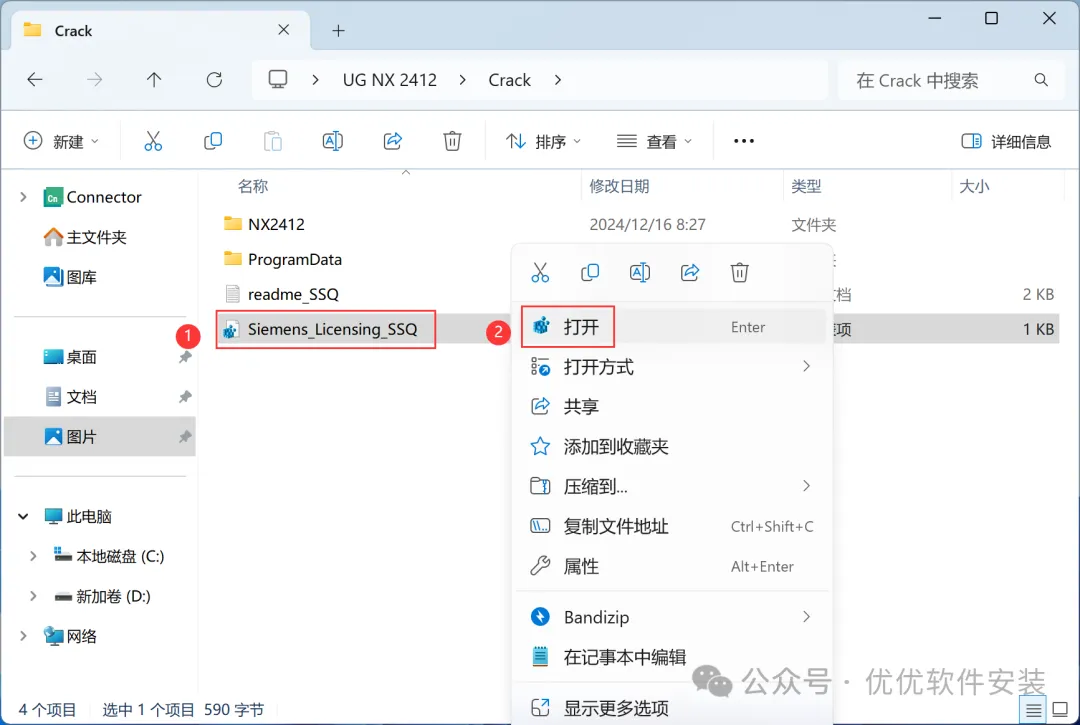Open 图片 in the sidebar
1080x725 pixels.
click(x=70, y=437)
